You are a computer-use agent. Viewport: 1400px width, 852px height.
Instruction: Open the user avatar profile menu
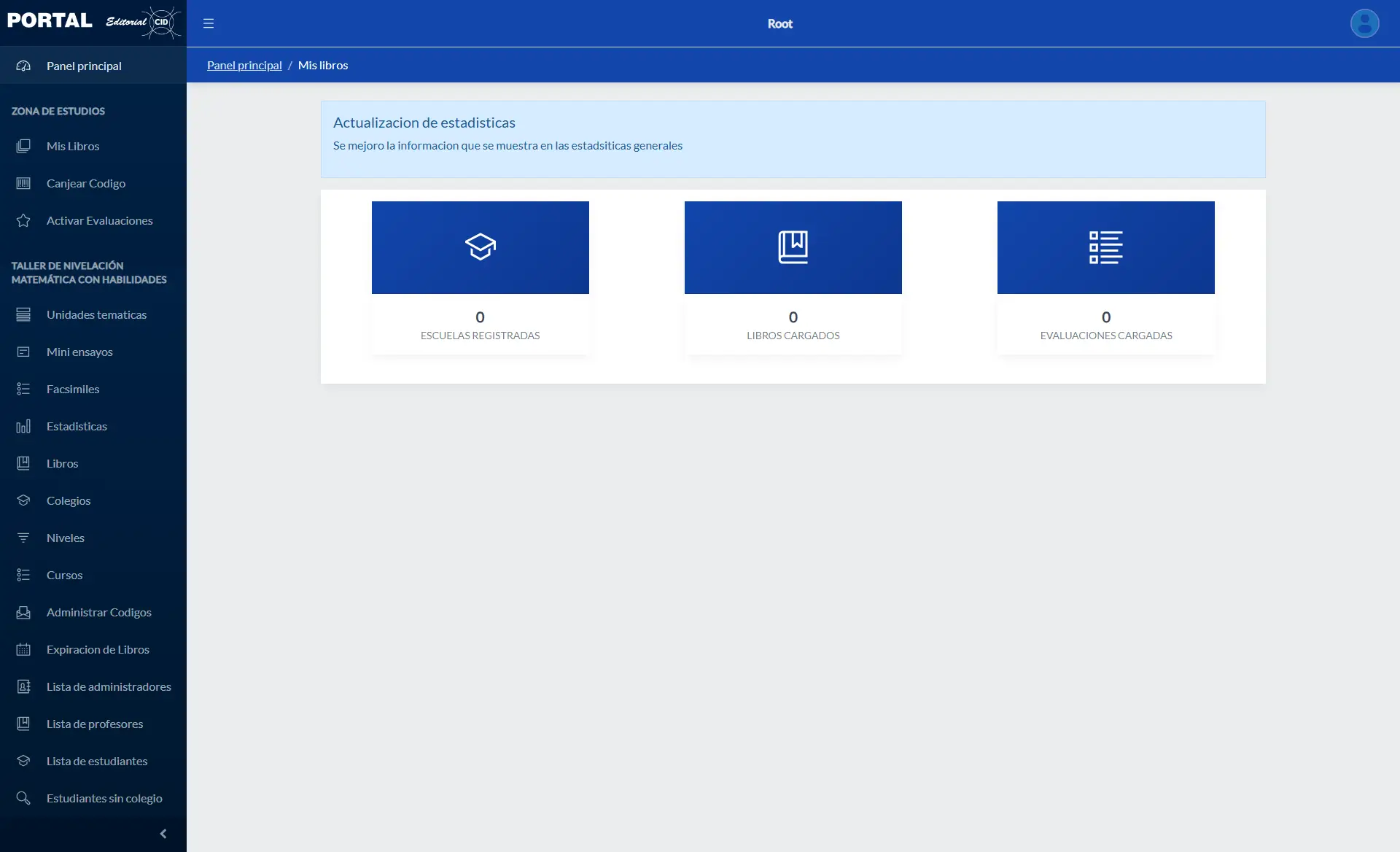1364,23
